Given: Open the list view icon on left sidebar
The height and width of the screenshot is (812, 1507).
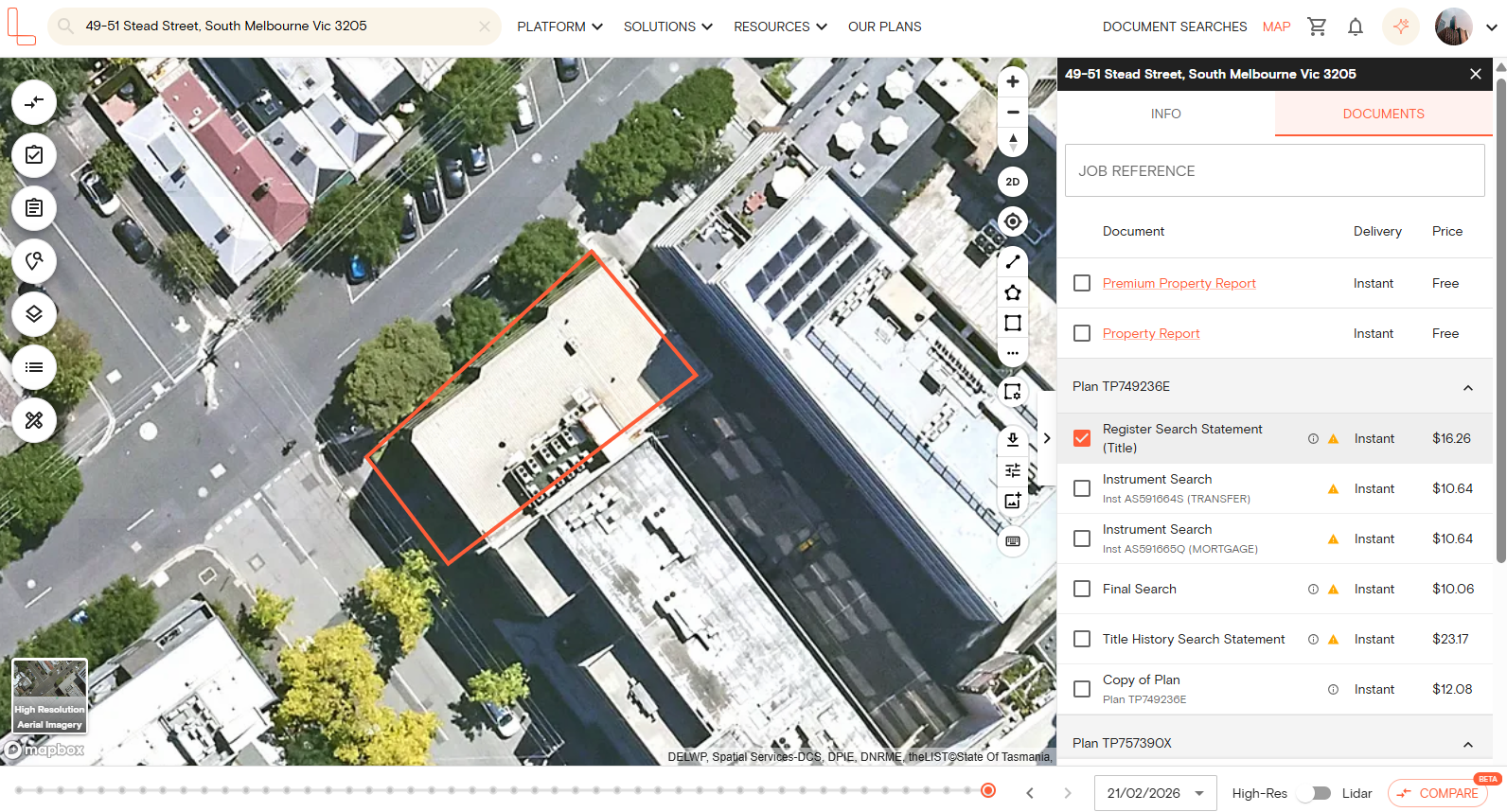Looking at the screenshot, I should click(34, 367).
